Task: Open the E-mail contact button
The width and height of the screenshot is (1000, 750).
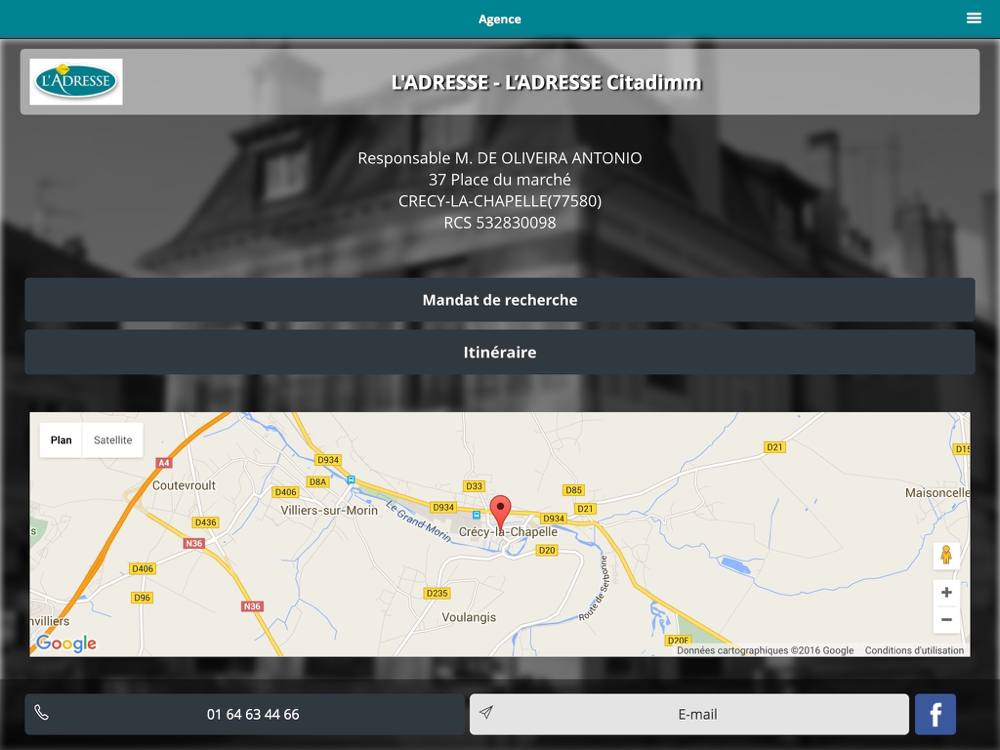Action: click(689, 714)
